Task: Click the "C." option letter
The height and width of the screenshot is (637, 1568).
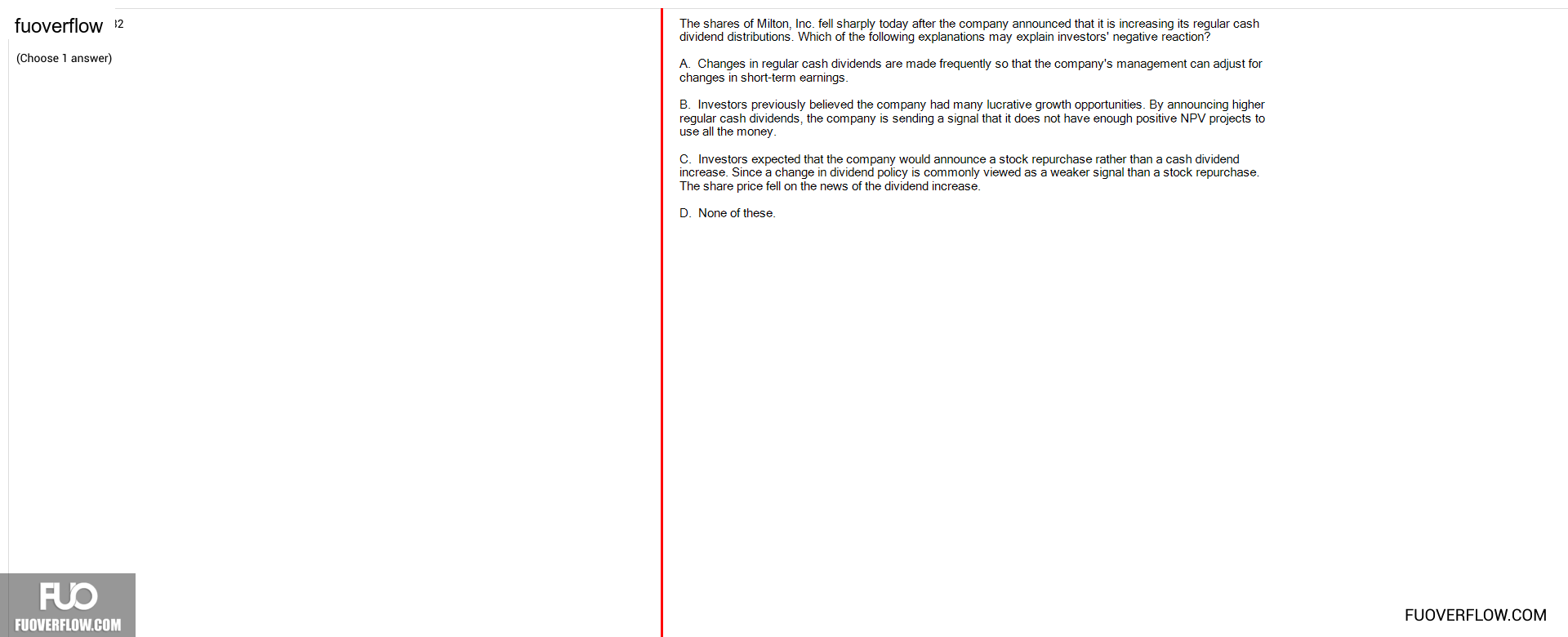Action: click(x=685, y=159)
